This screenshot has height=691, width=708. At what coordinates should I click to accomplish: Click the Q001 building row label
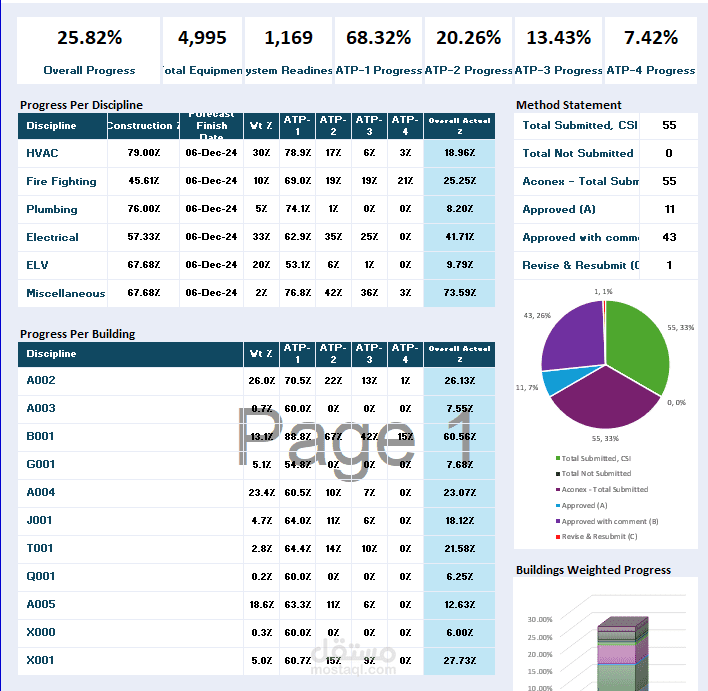pyautogui.click(x=41, y=577)
